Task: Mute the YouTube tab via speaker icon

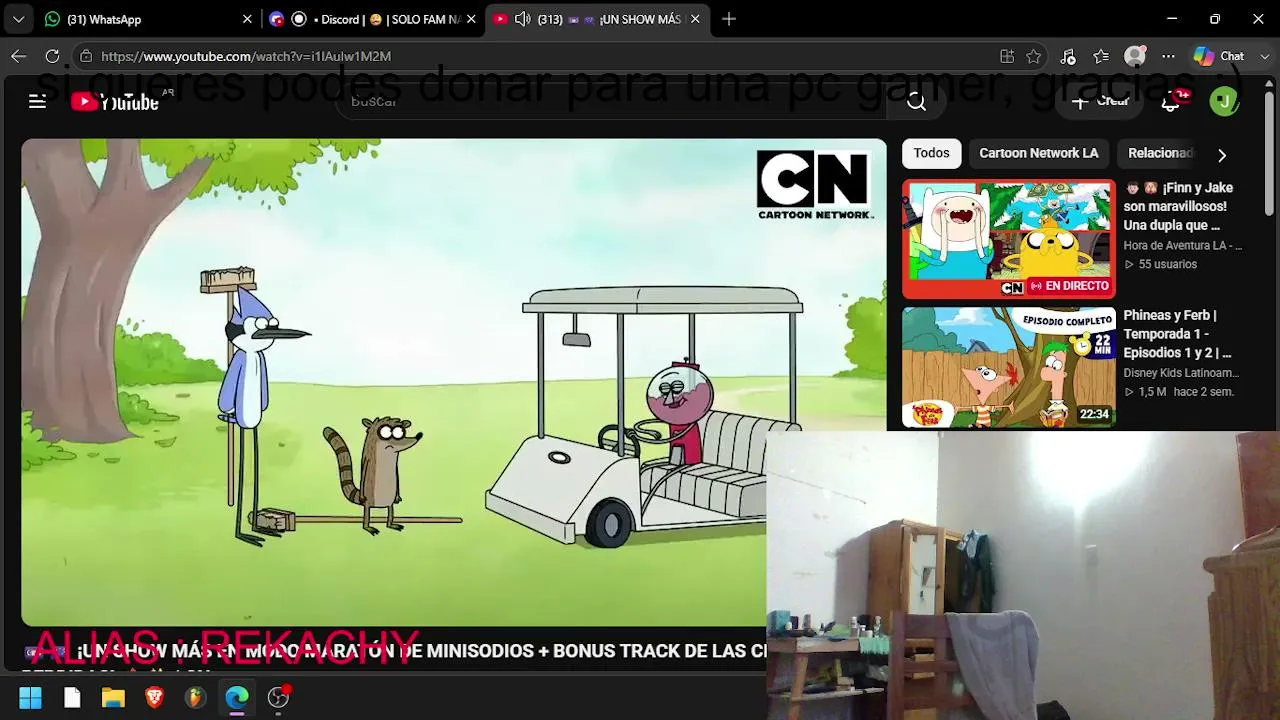Action: (522, 19)
